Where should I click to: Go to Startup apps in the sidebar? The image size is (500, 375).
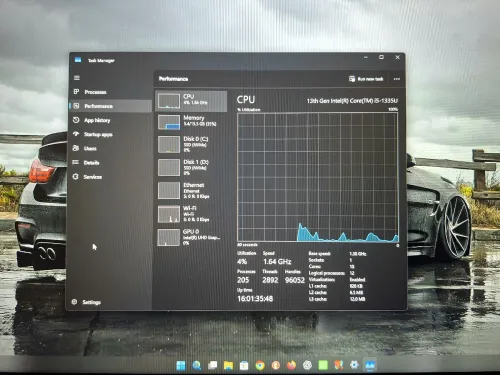pyautogui.click(x=110, y=134)
